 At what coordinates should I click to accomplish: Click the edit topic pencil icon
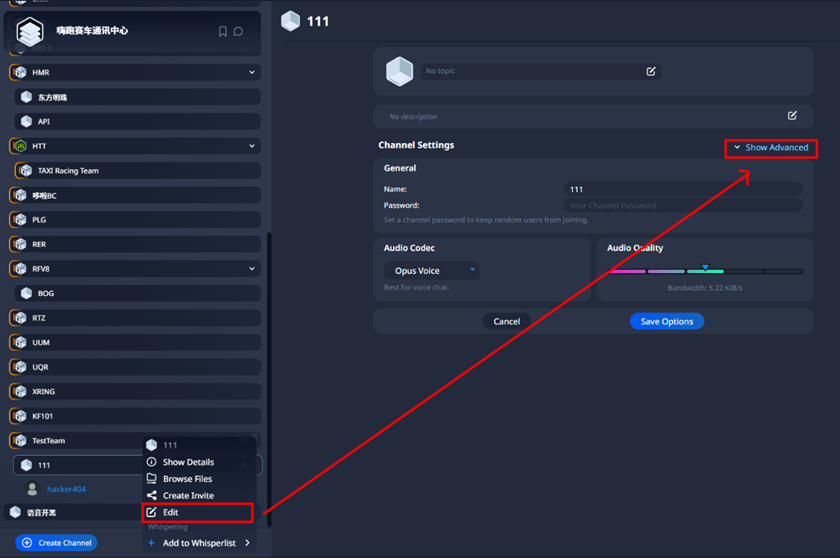point(651,71)
